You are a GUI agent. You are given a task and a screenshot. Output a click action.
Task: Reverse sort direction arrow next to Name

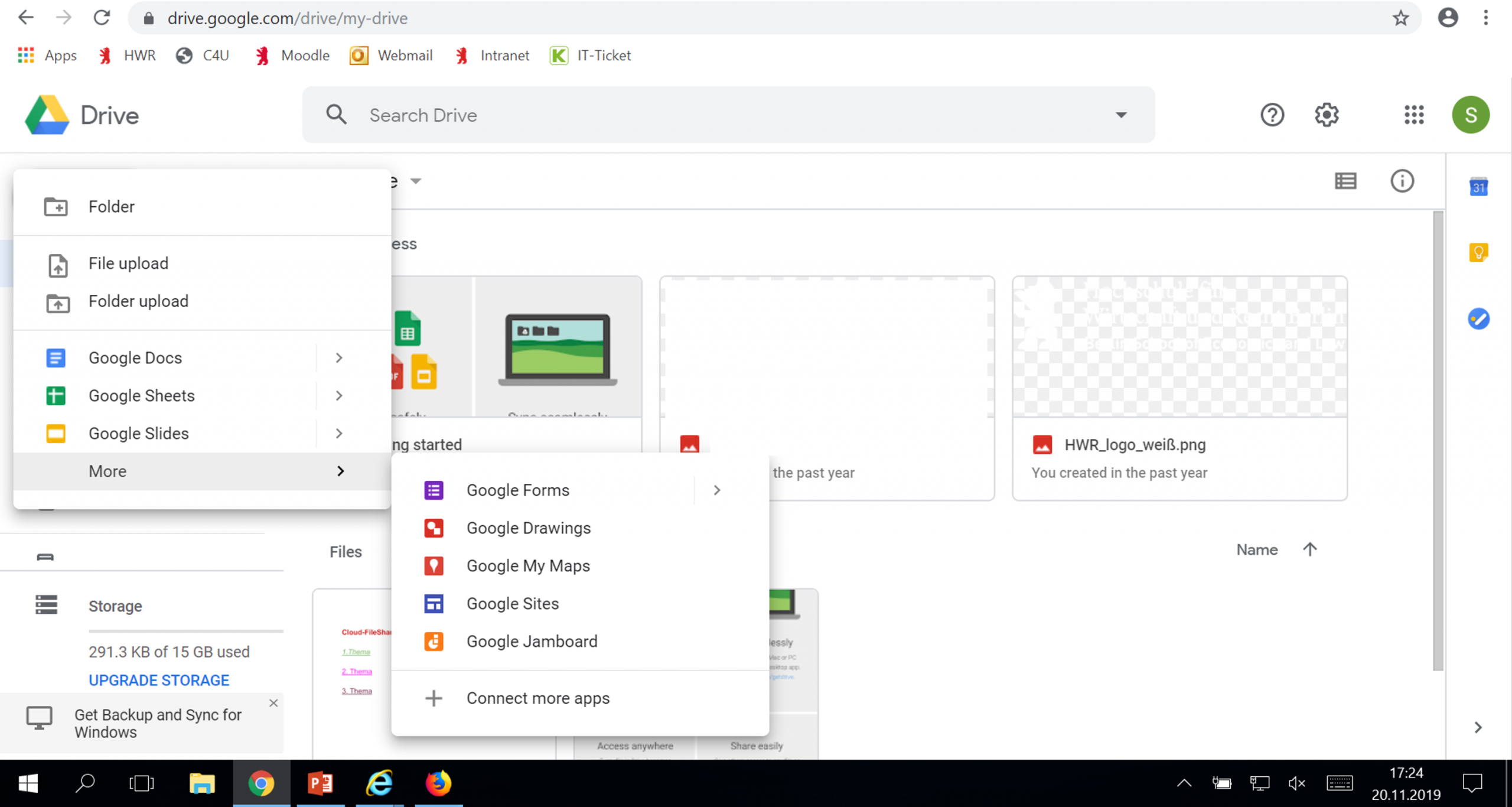1309,549
